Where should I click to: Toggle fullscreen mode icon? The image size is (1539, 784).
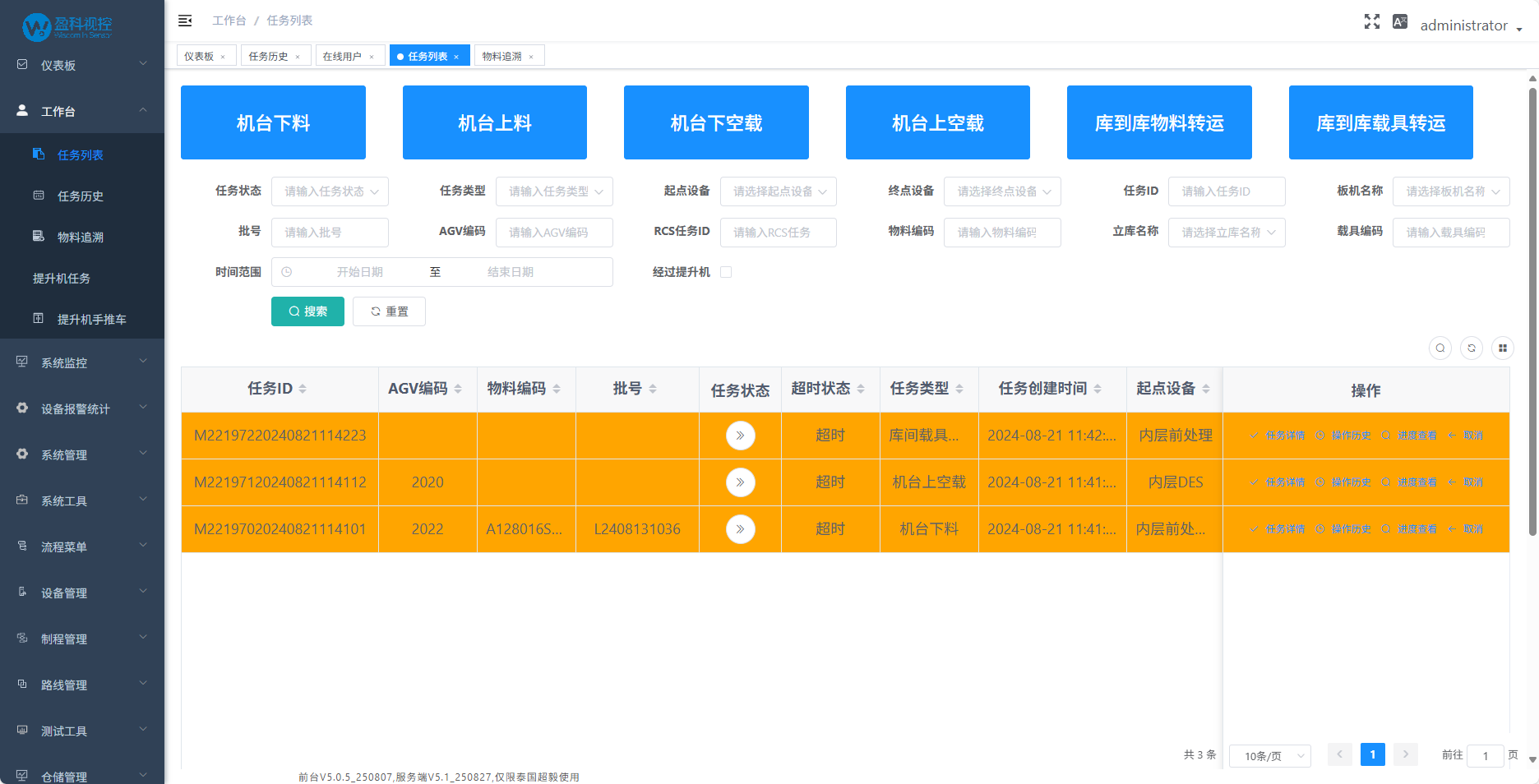click(1372, 21)
